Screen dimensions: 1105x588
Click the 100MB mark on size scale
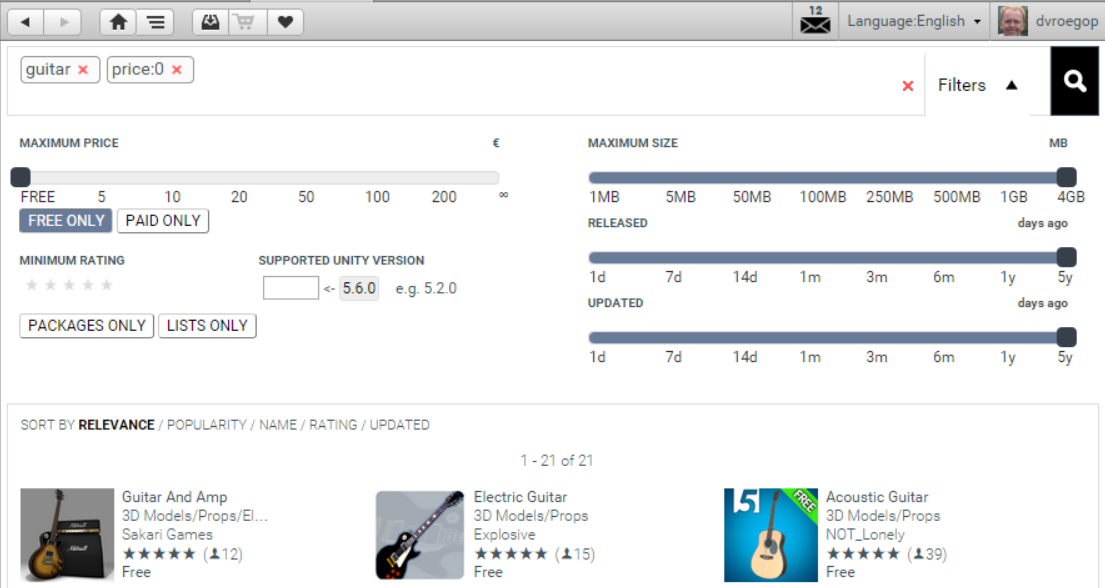coord(822,197)
